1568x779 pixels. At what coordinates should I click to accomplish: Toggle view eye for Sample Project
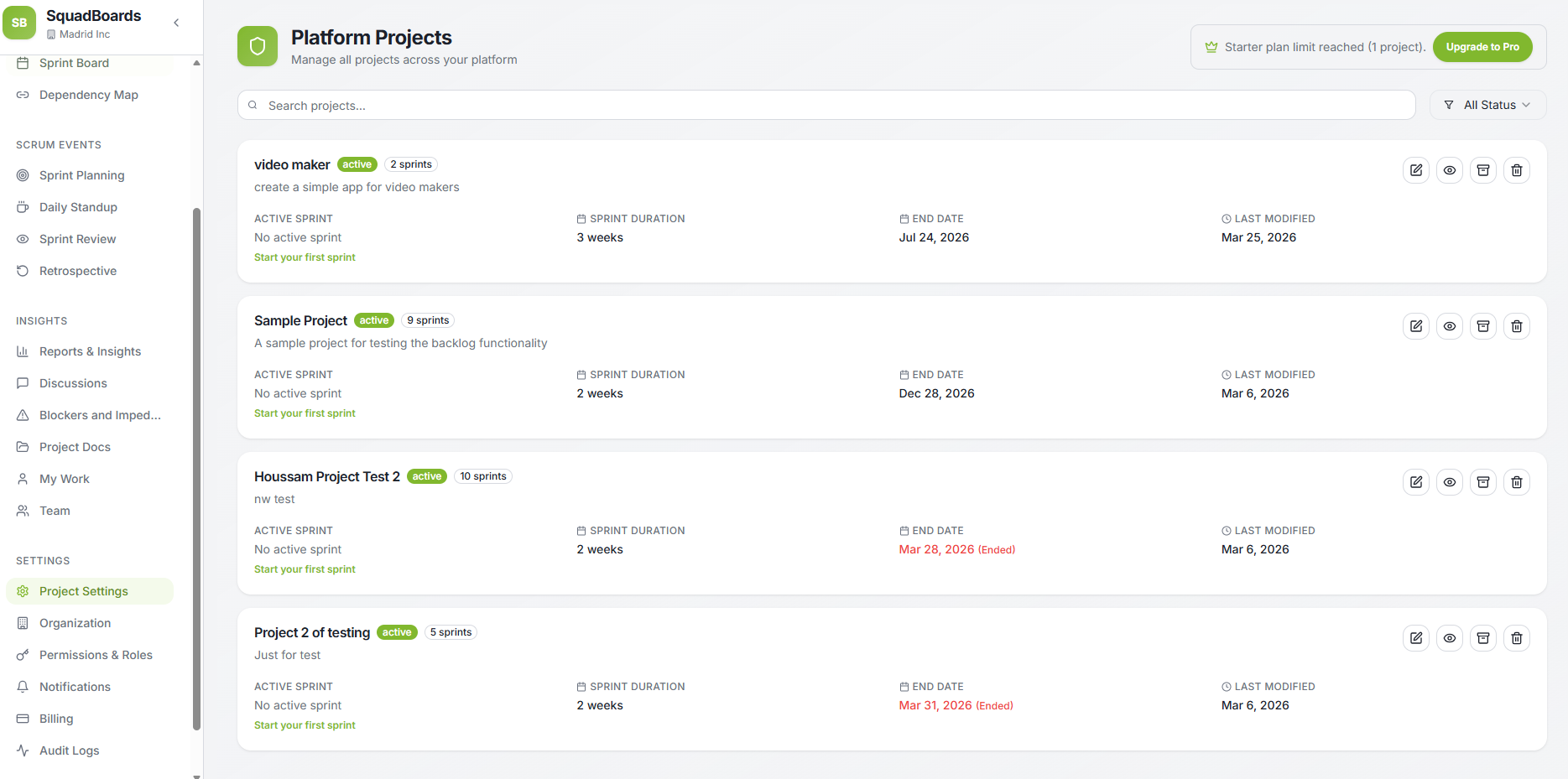pyautogui.click(x=1450, y=326)
